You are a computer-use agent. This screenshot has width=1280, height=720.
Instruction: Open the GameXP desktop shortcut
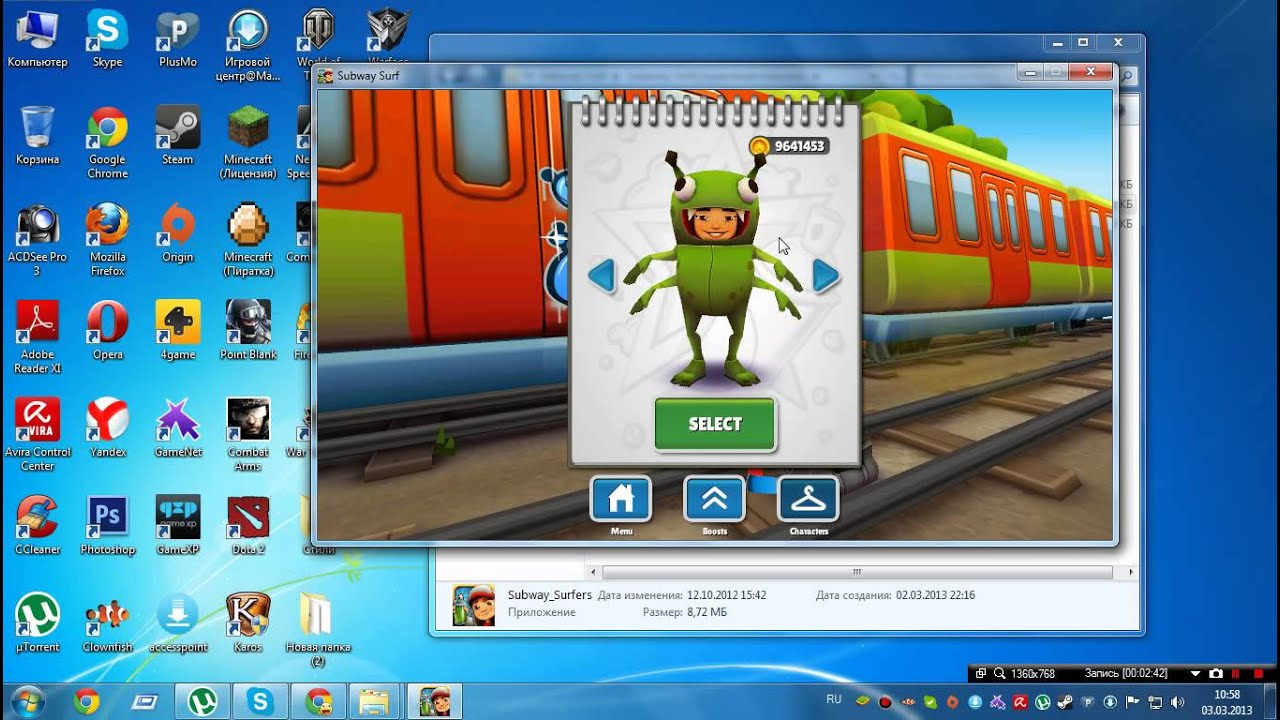(x=178, y=526)
